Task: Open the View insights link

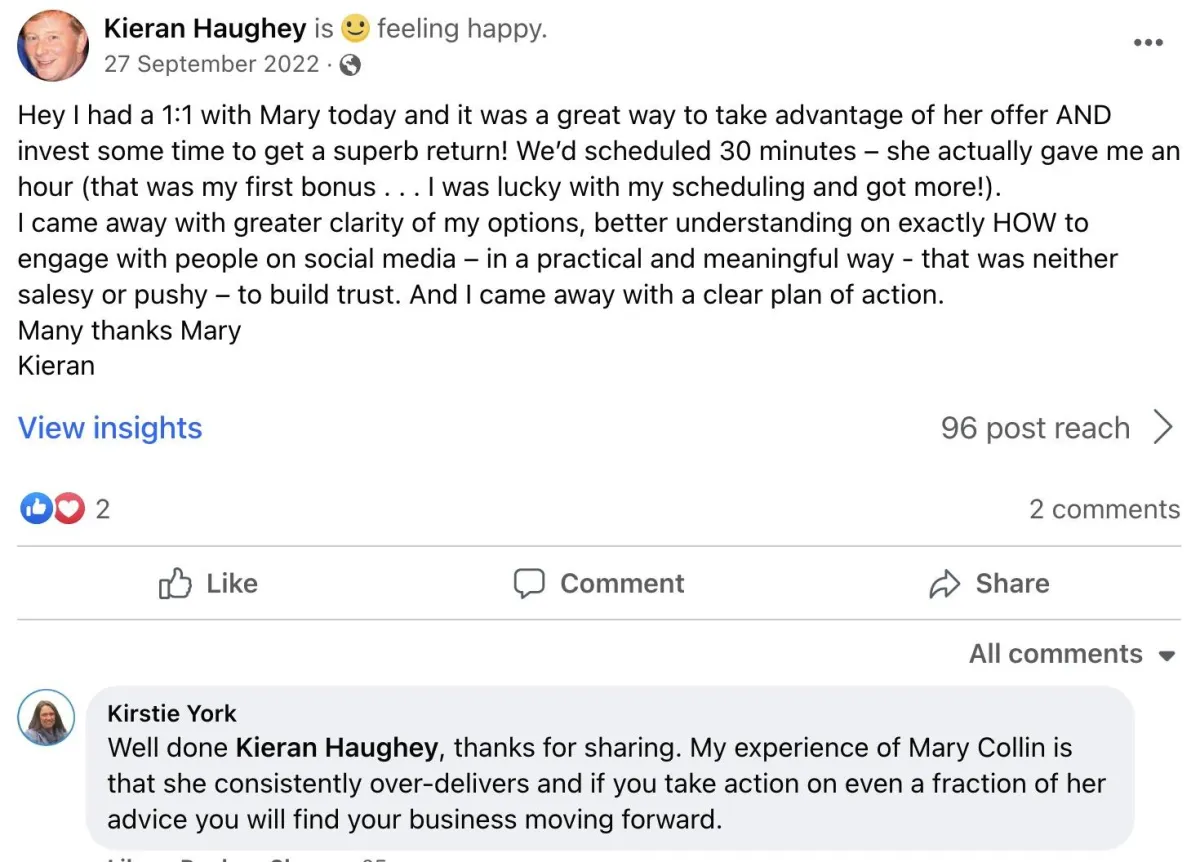Action: pos(110,428)
